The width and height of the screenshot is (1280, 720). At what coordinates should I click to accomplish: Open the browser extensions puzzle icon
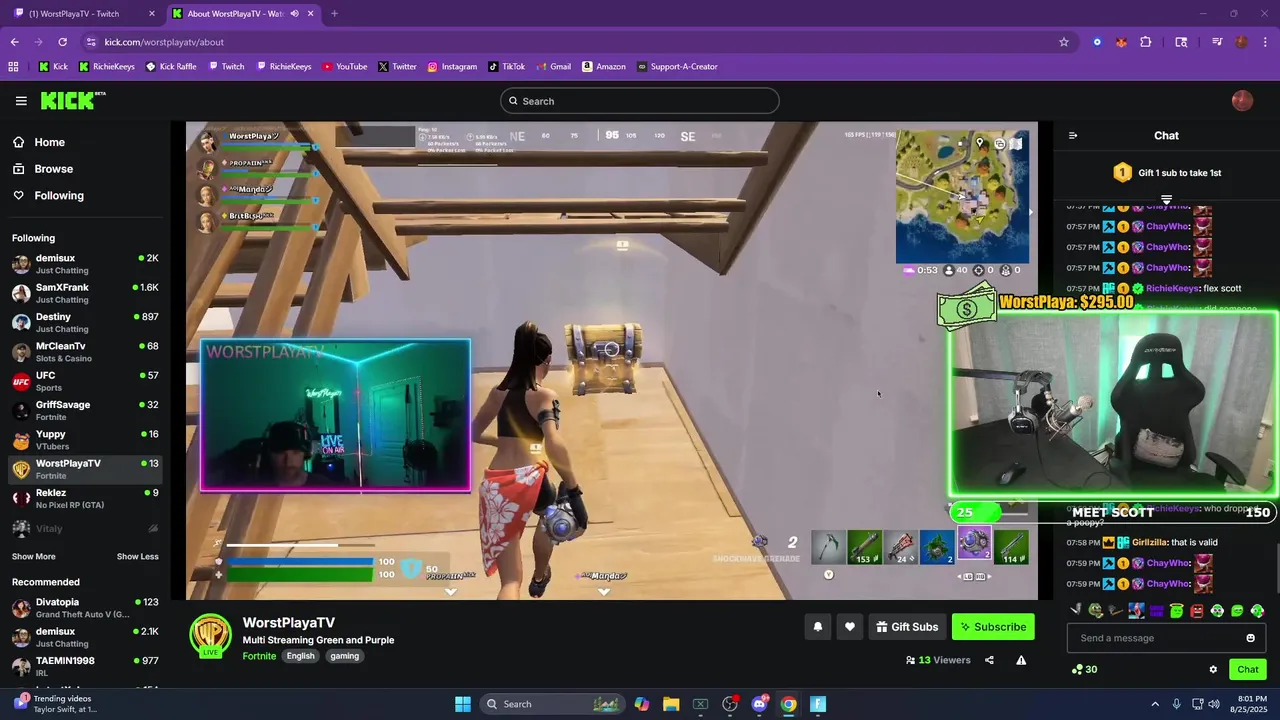1146,42
